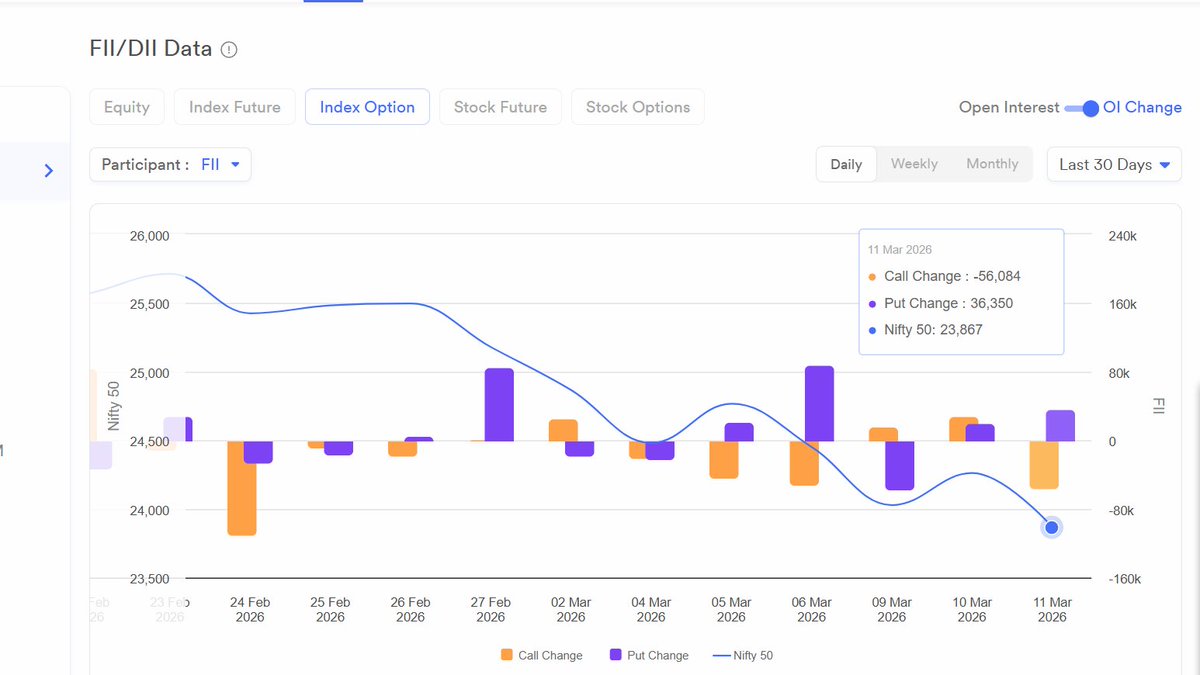Click the purple put bar for 06 Mar
The width and height of the screenshot is (1200, 675).
coord(819,404)
